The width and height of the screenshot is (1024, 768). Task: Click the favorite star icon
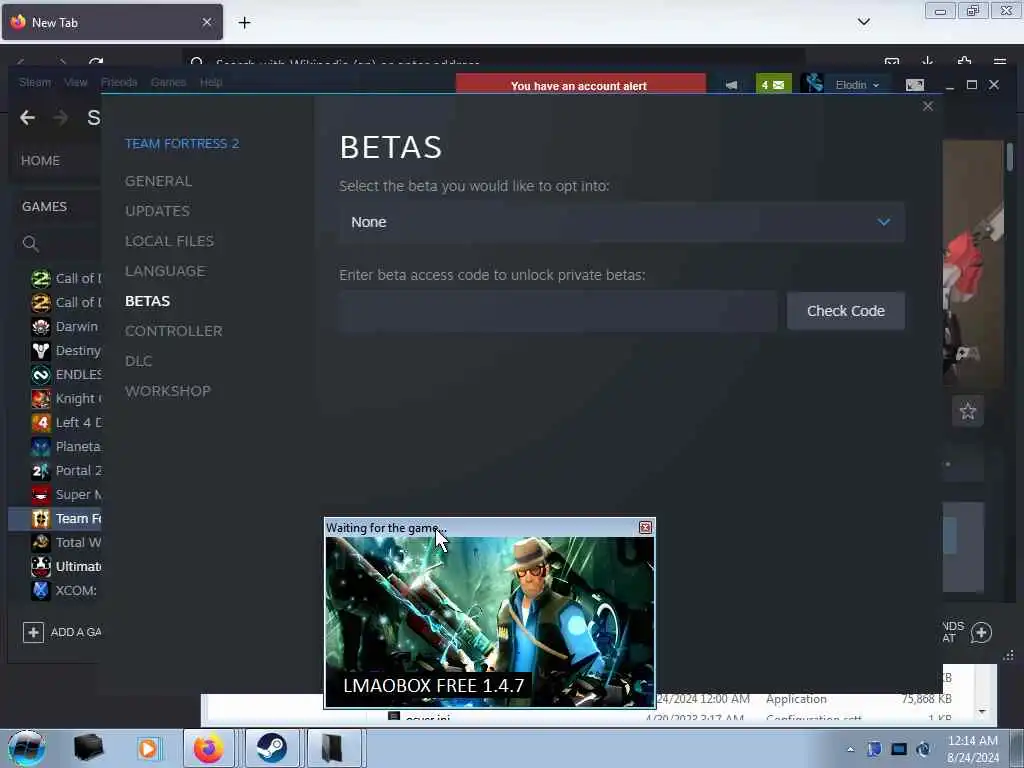point(968,411)
